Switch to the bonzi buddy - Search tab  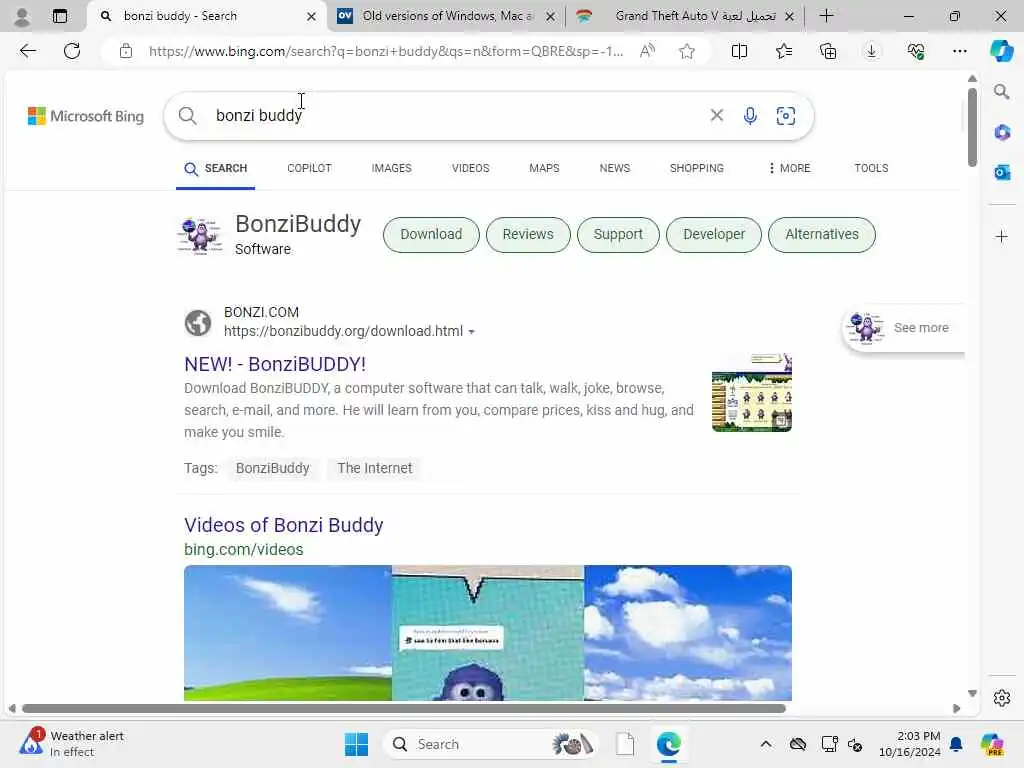pyautogui.click(x=206, y=16)
